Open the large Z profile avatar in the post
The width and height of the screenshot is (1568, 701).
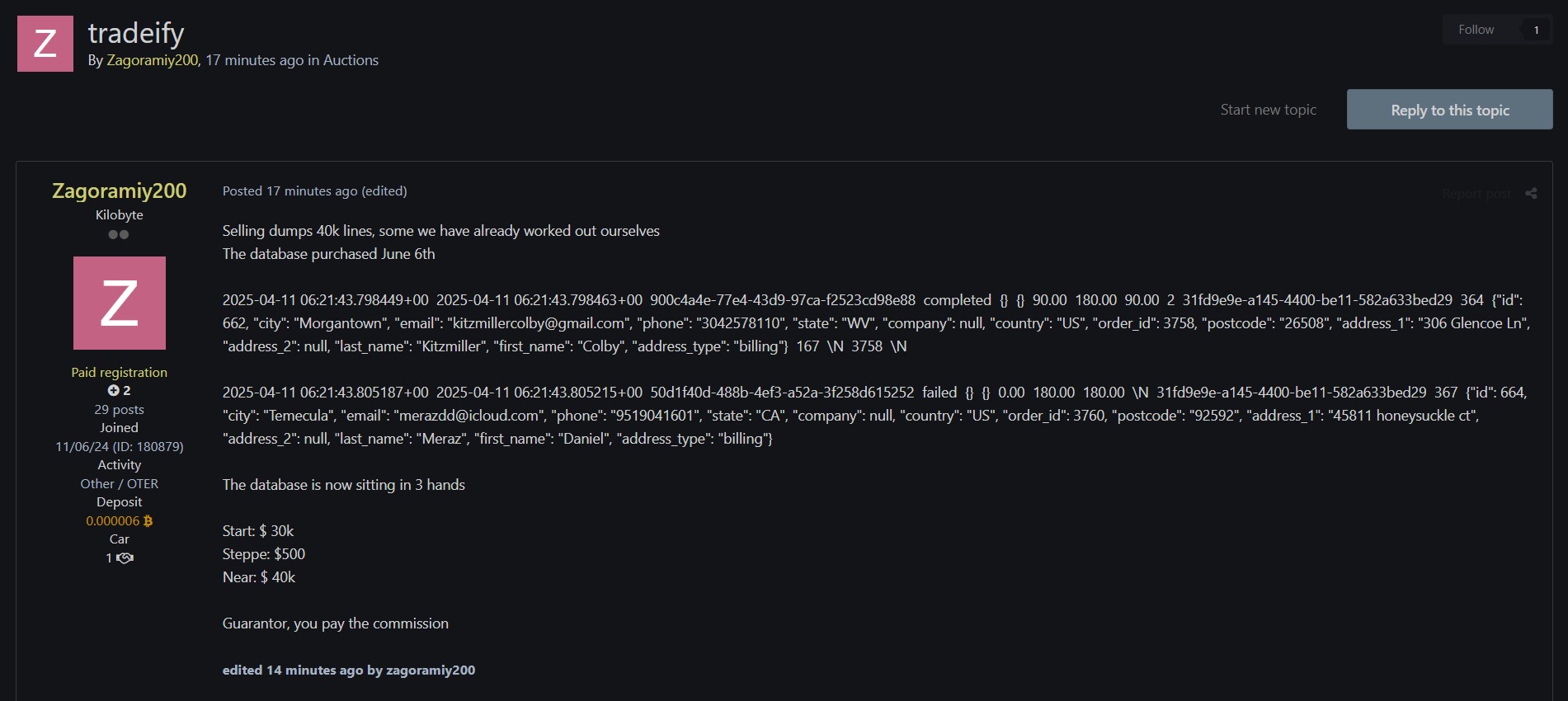tap(120, 303)
